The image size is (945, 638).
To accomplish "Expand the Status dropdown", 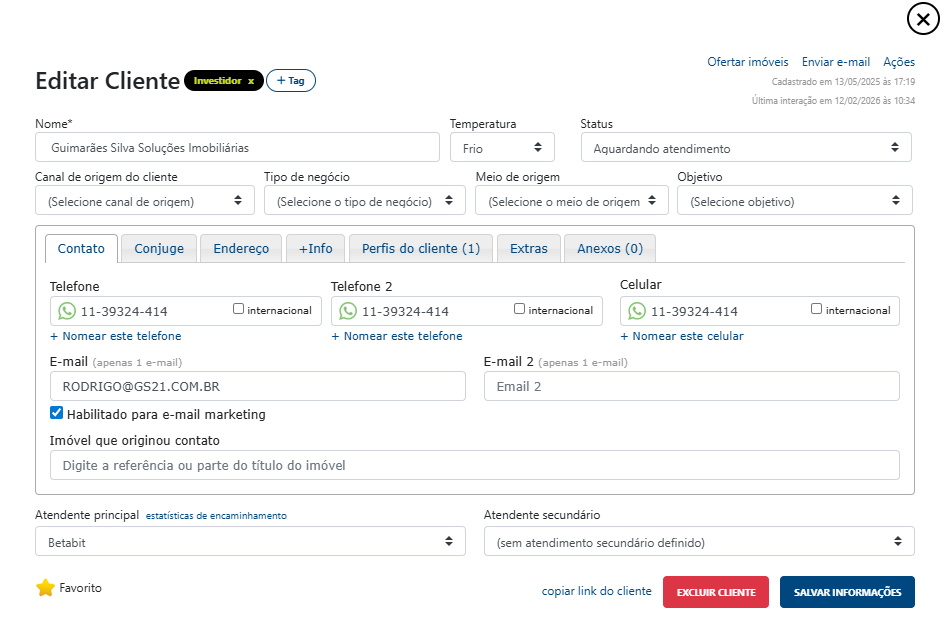I will (745, 148).
